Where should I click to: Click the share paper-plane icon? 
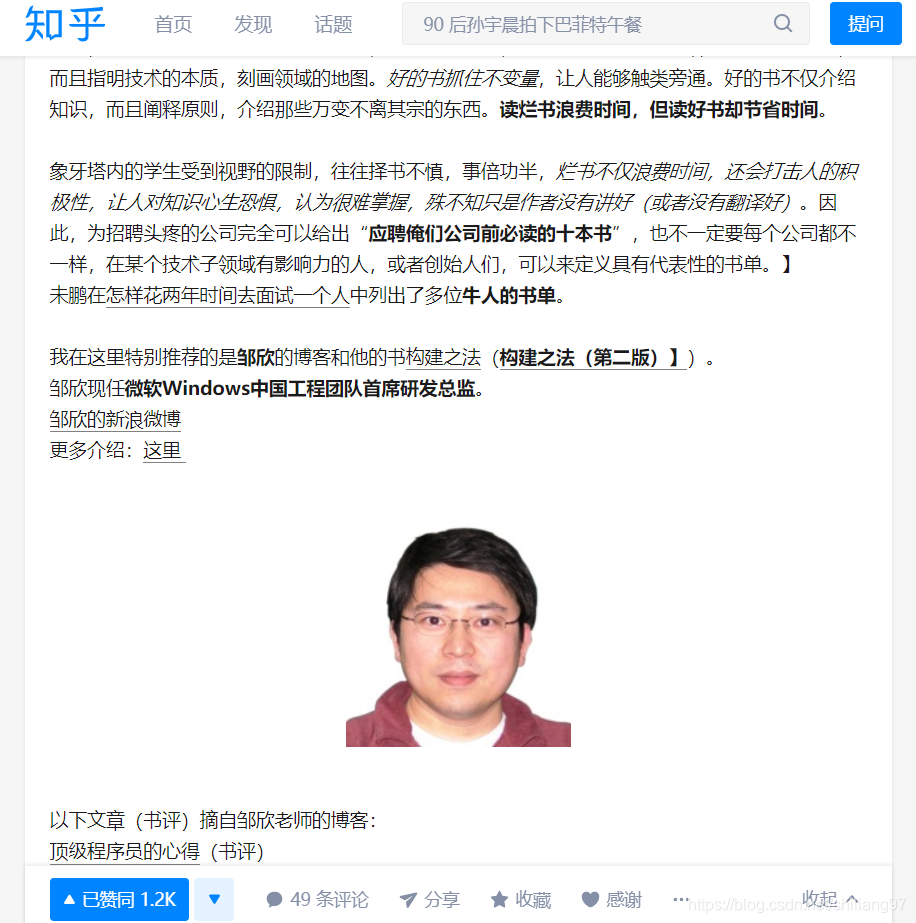pyautogui.click(x=407, y=899)
